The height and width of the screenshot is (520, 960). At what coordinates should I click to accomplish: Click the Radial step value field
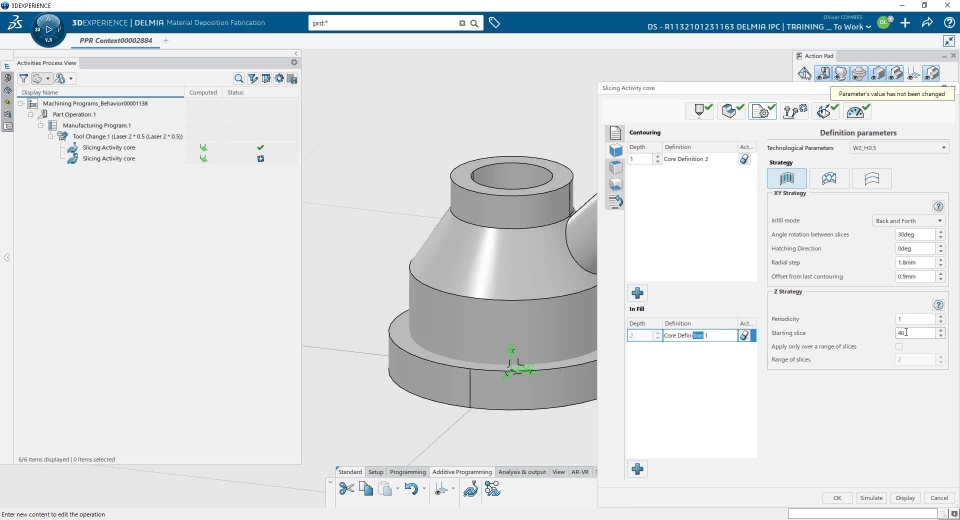tap(915, 262)
